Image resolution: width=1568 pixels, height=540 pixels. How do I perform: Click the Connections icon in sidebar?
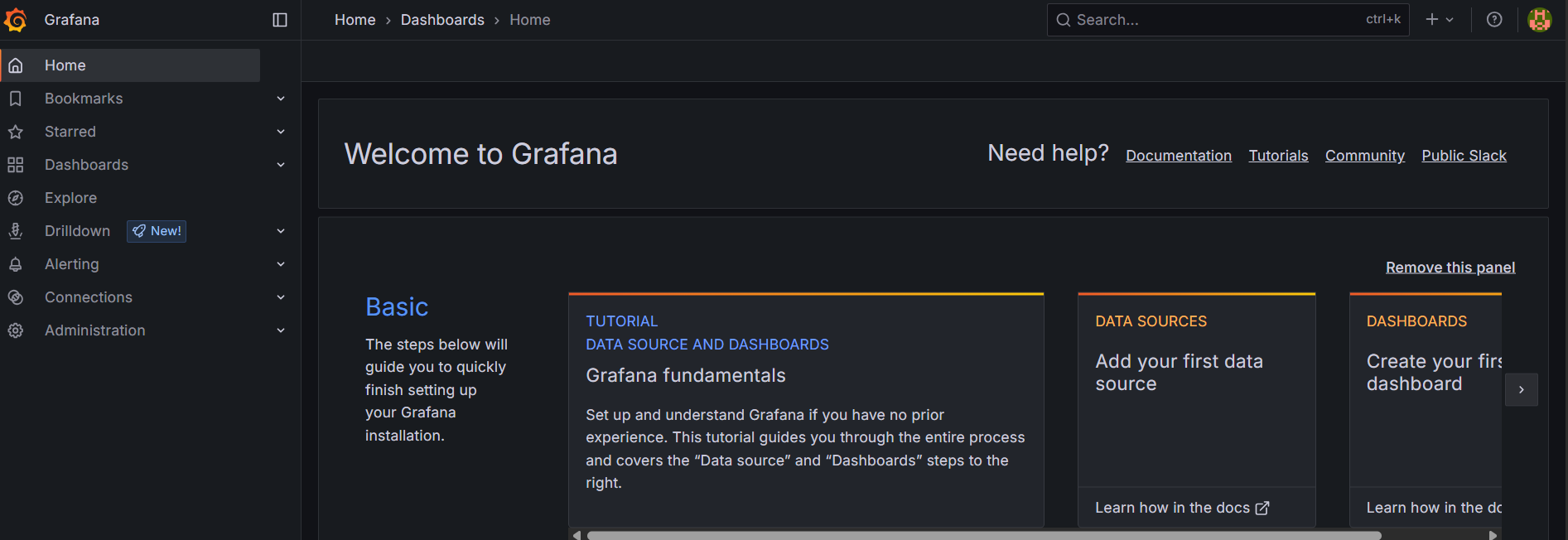pos(16,297)
